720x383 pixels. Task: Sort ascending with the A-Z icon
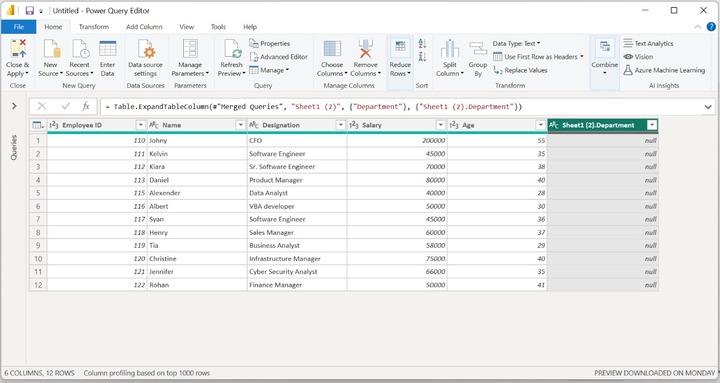point(422,44)
